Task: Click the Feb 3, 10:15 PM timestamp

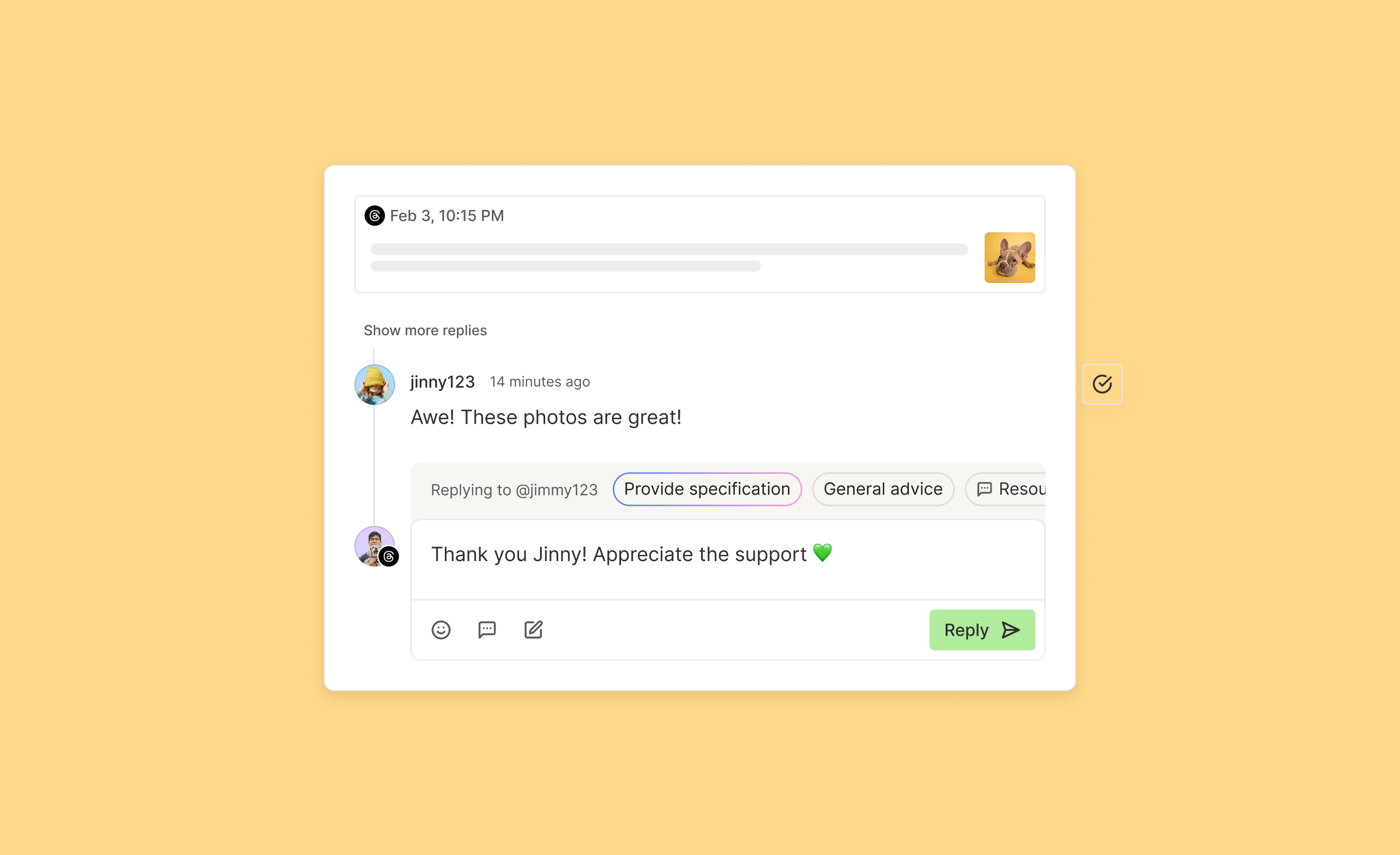Action: point(446,215)
